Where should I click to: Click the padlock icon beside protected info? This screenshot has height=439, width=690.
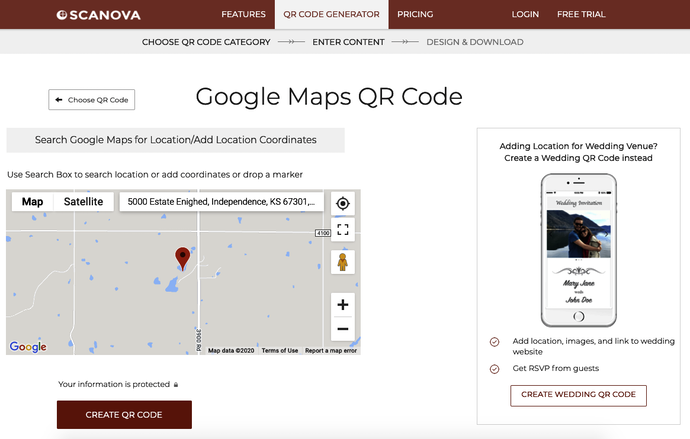tap(176, 384)
